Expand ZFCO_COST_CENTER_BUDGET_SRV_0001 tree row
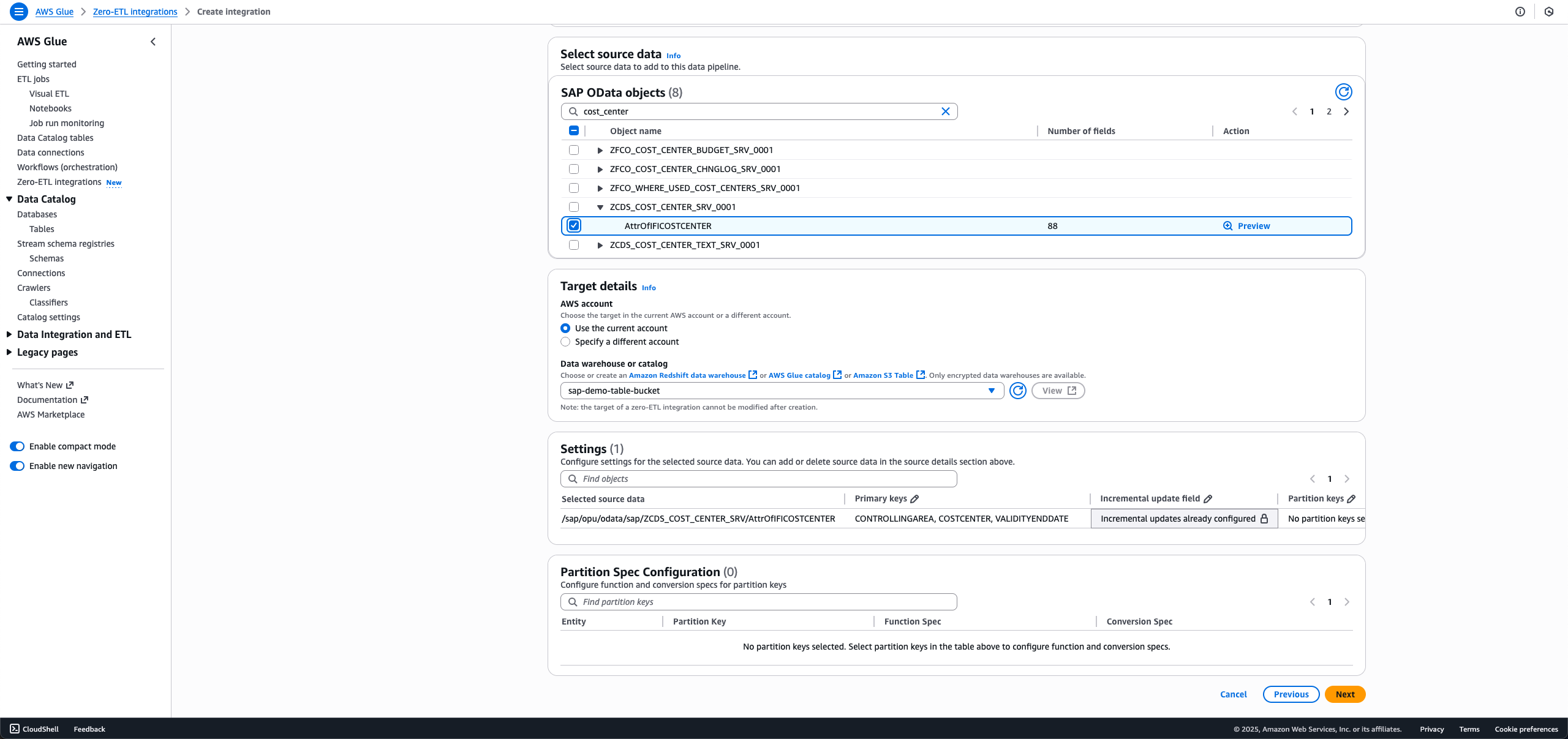The height and width of the screenshot is (739, 1568). tap(600, 150)
